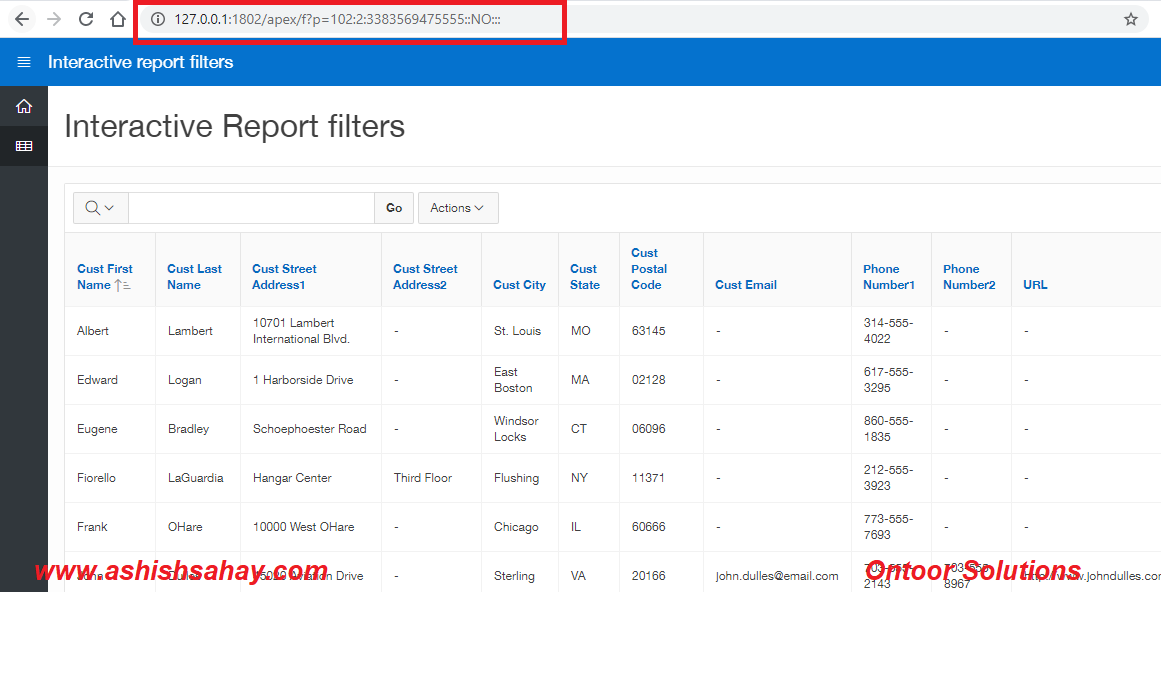The width and height of the screenshot is (1161, 682).
Task: Click the browser back arrow
Action: coord(22,19)
